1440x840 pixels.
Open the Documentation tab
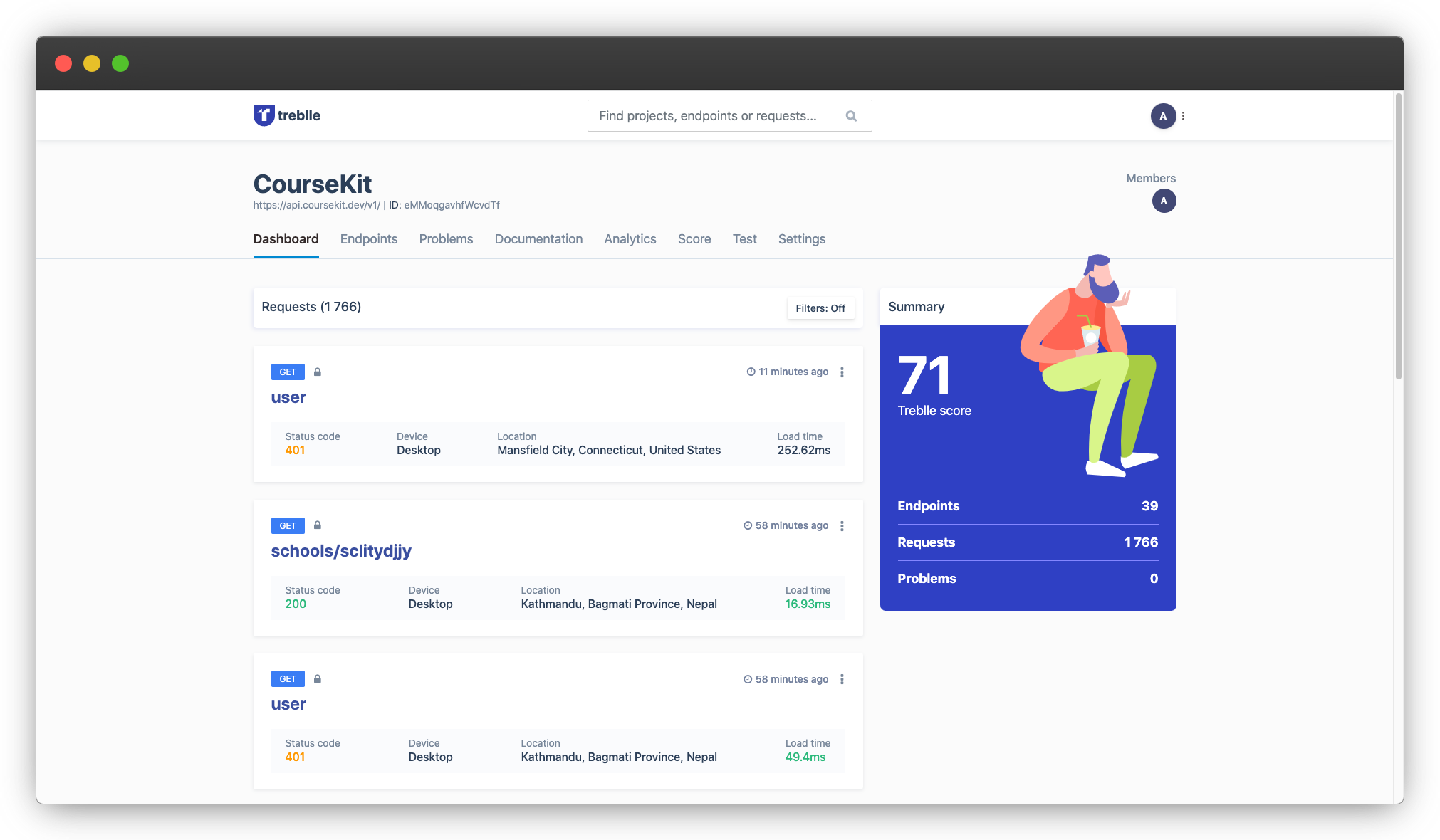538,239
